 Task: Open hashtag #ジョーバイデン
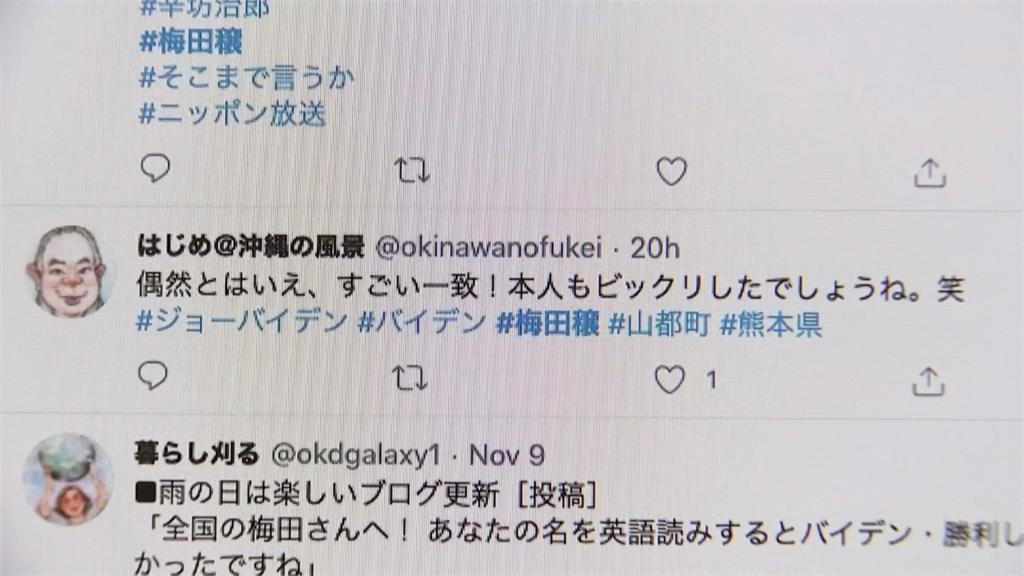tap(242, 322)
